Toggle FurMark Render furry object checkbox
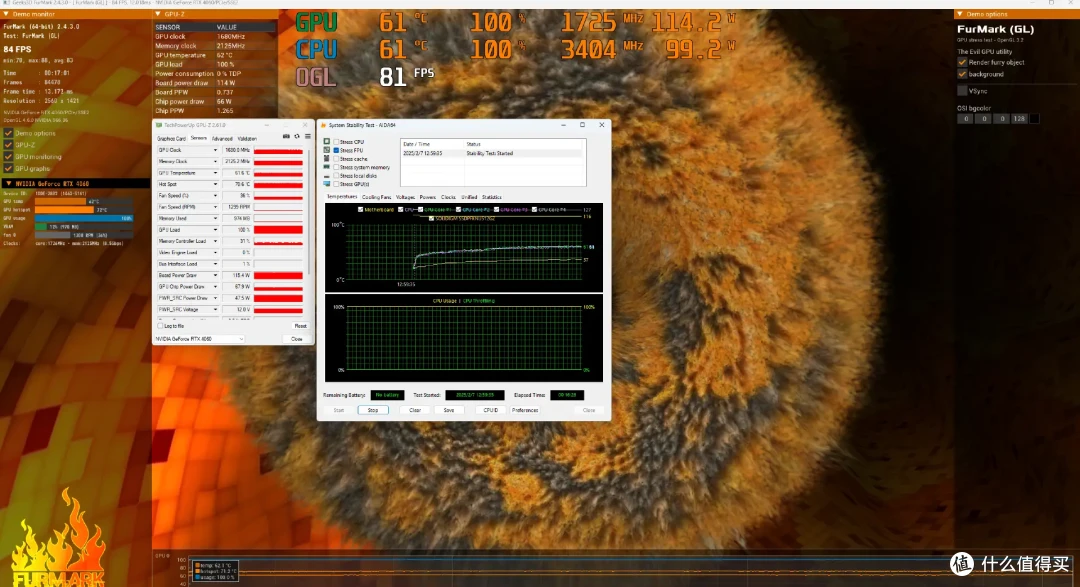The image size is (1080, 587). coord(962,62)
